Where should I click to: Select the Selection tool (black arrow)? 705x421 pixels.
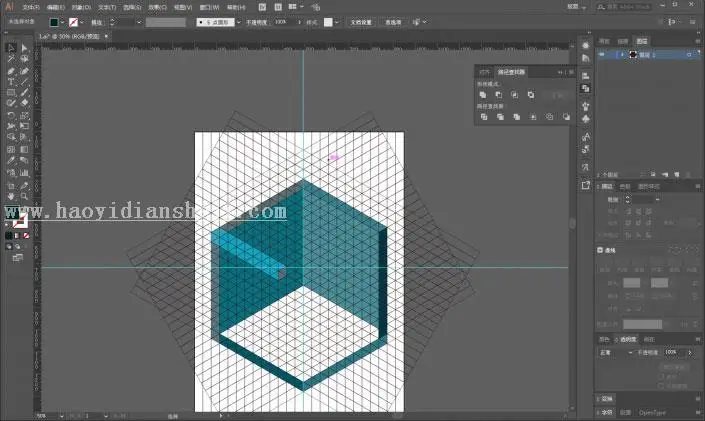11,48
